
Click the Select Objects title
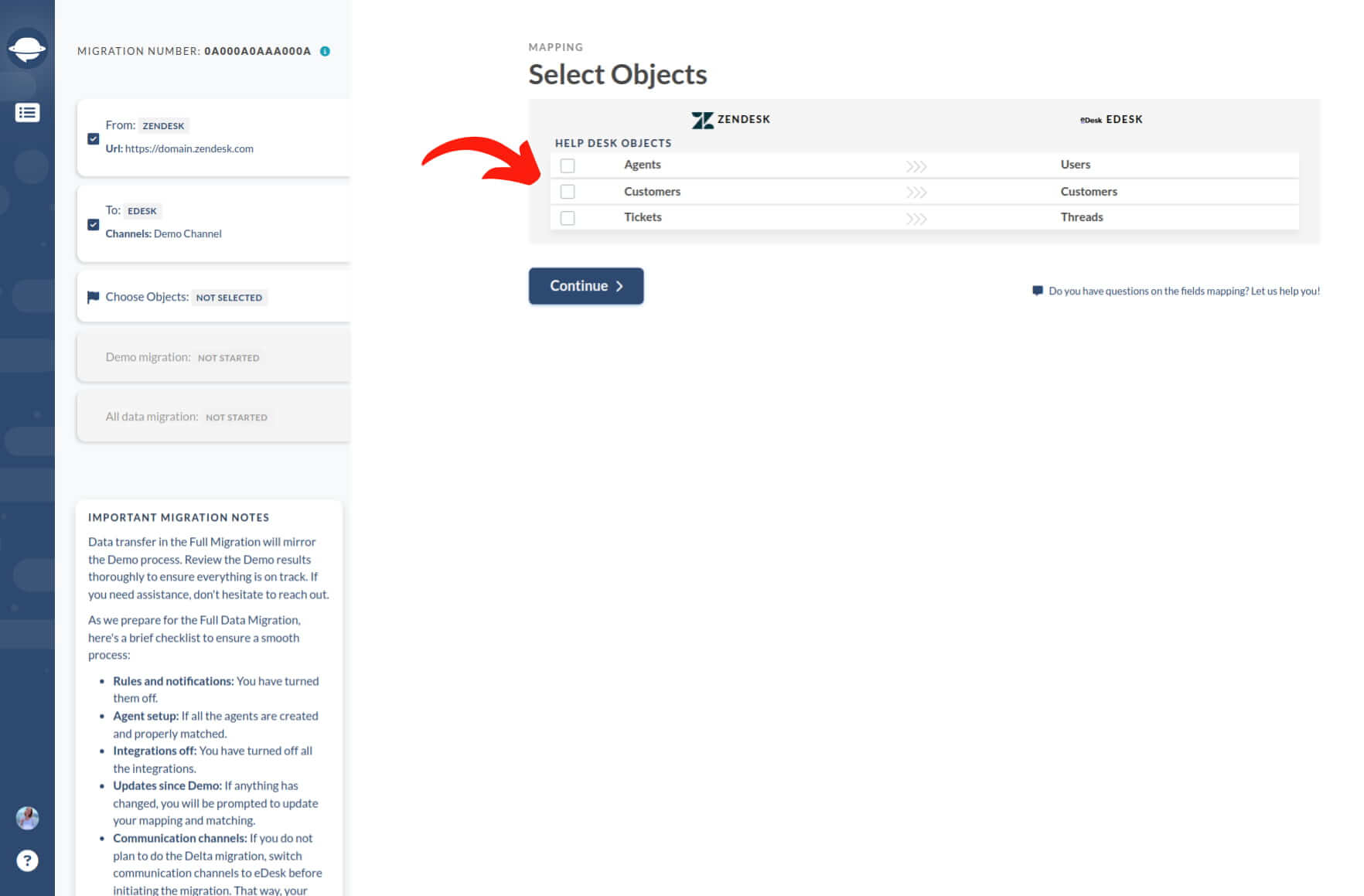tap(617, 74)
